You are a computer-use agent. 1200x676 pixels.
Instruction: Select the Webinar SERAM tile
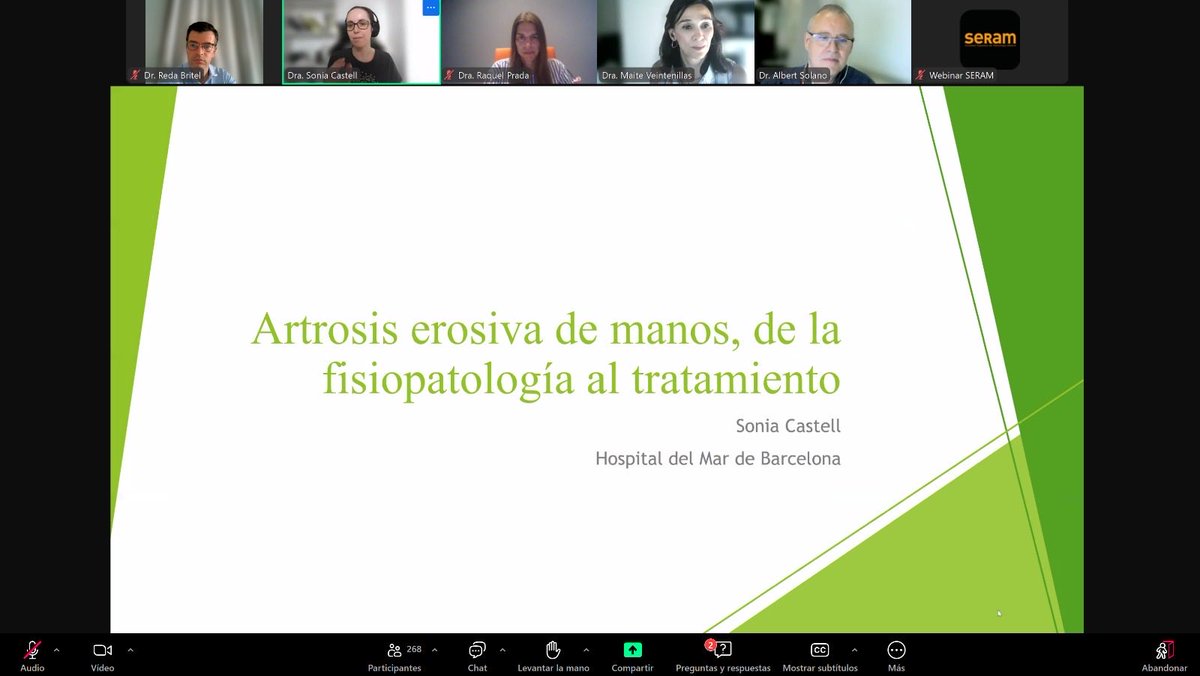coord(990,41)
